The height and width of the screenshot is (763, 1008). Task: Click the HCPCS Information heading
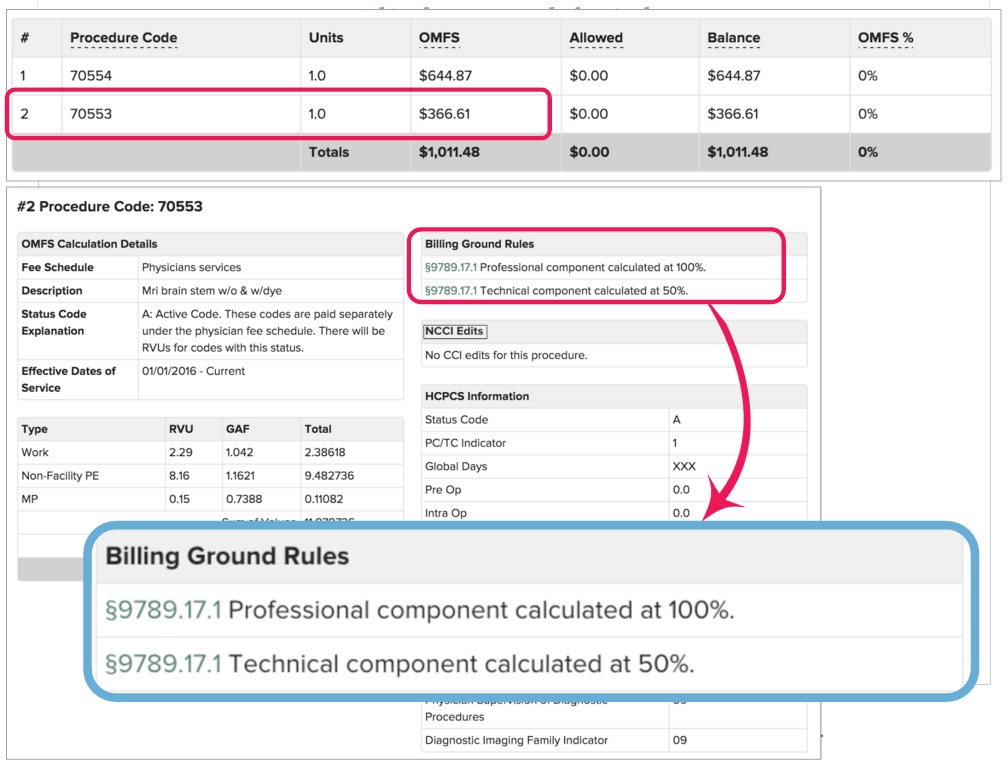[477, 397]
